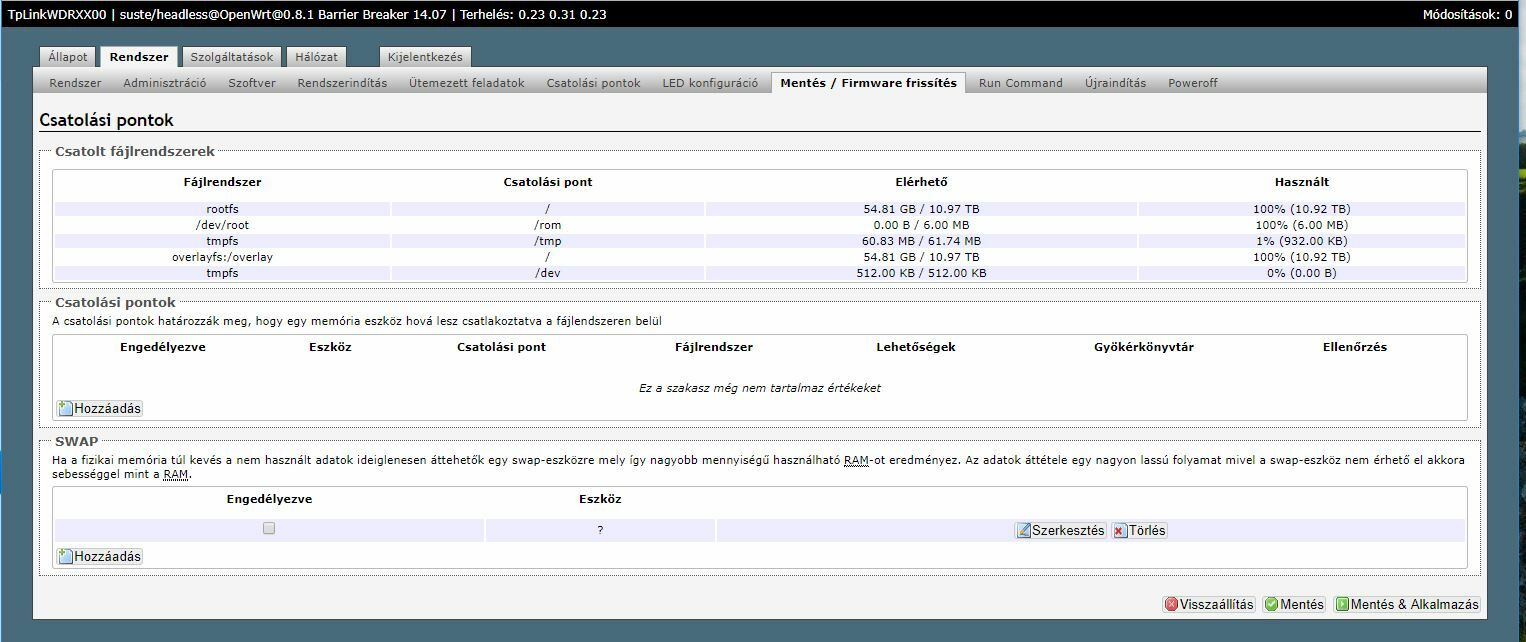Open the Szolgáltatások tab
This screenshot has height=642, width=1526.
point(232,57)
